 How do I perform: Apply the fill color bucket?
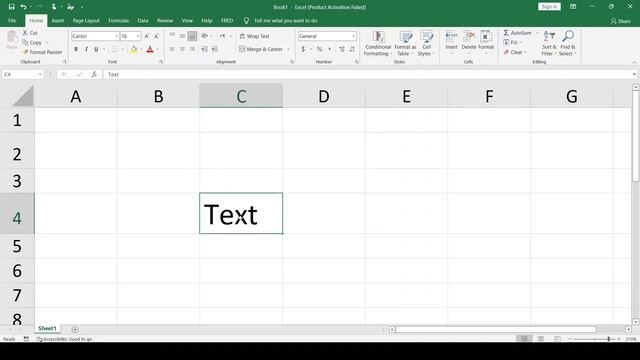[133, 49]
